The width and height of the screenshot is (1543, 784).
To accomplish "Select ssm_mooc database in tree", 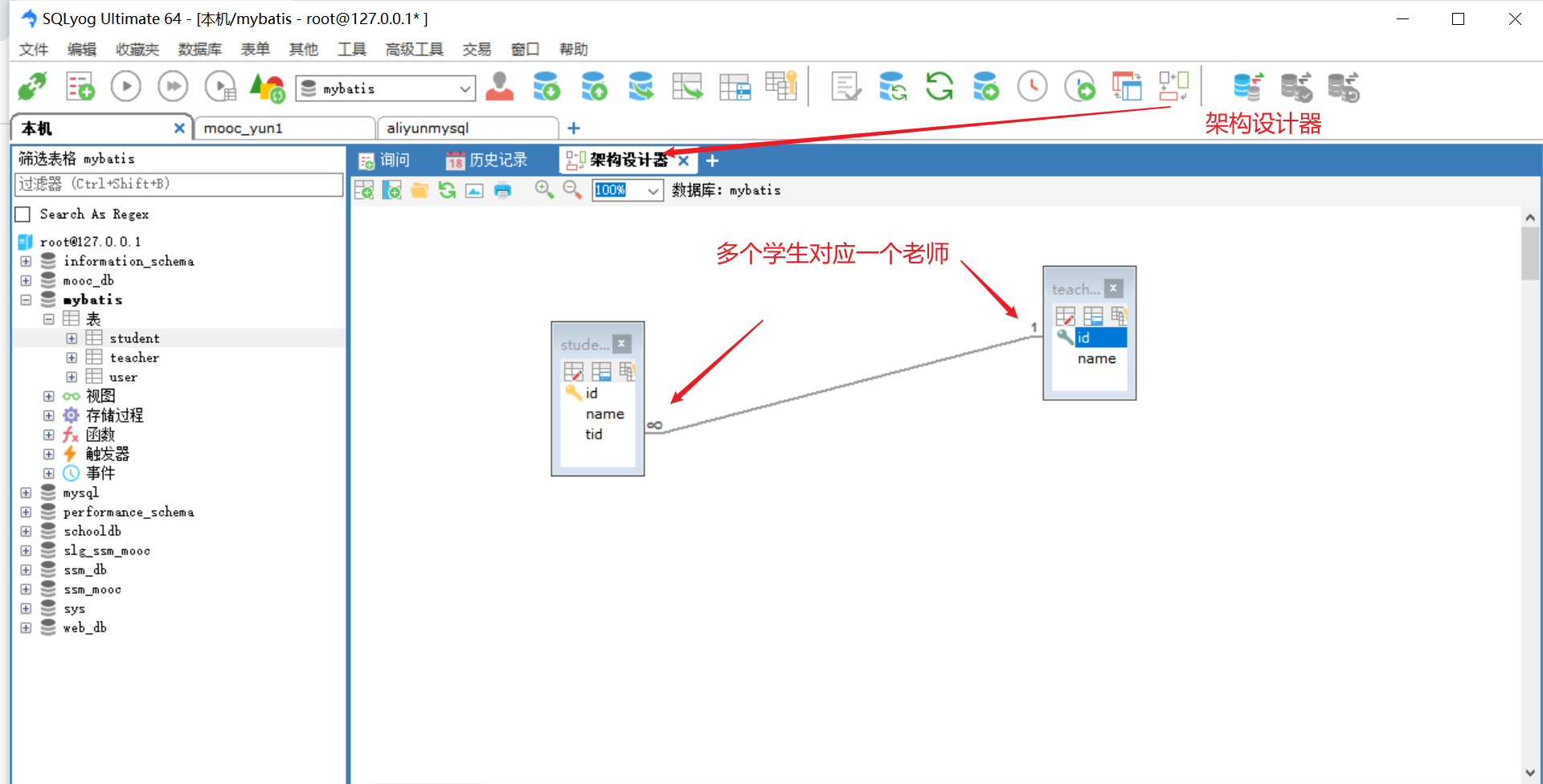I will pos(92,589).
